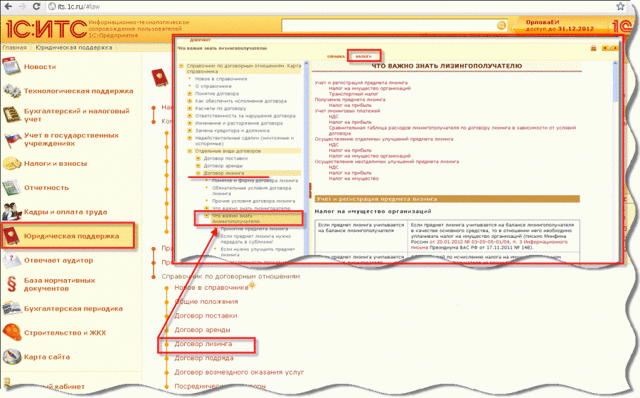This screenshot has height=398, width=640.
Task: Click the search magnifier icon in header
Action: 501,26
